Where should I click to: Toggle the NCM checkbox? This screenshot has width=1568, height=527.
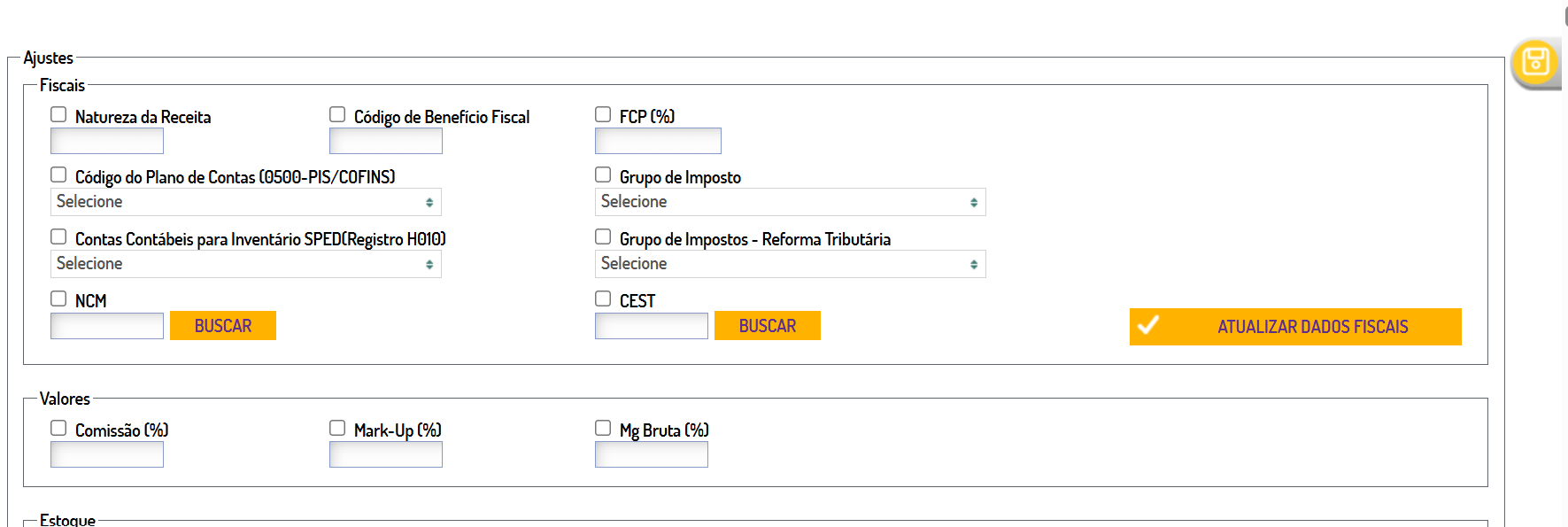tap(58, 298)
